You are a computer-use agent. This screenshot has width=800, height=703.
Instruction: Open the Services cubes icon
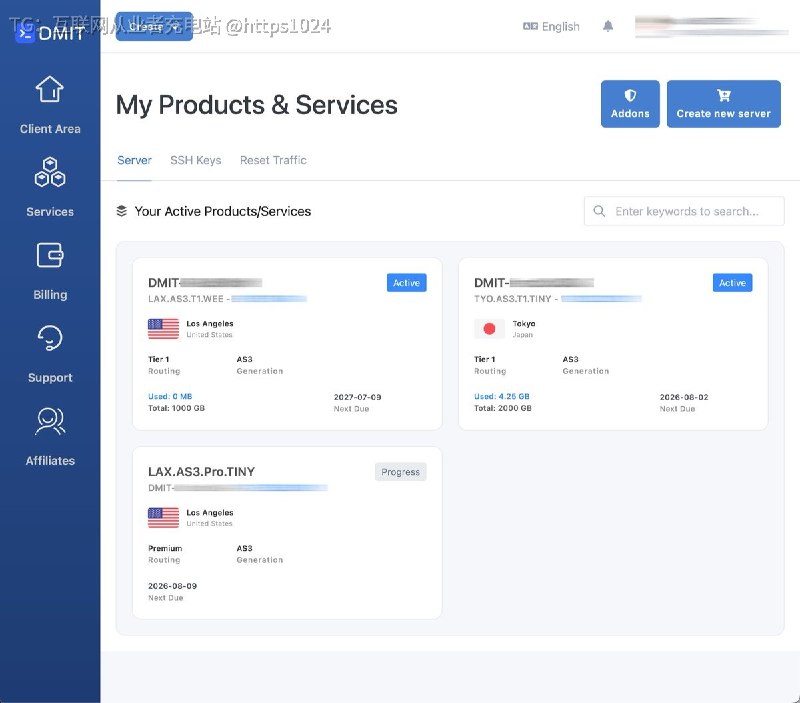(49, 172)
